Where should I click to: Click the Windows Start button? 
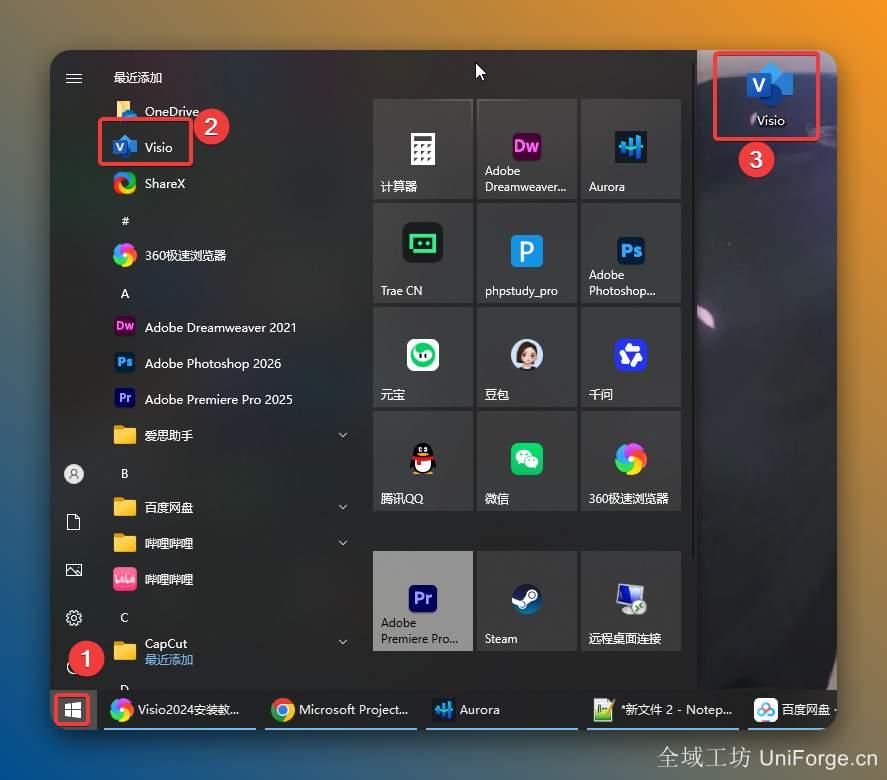(73, 710)
